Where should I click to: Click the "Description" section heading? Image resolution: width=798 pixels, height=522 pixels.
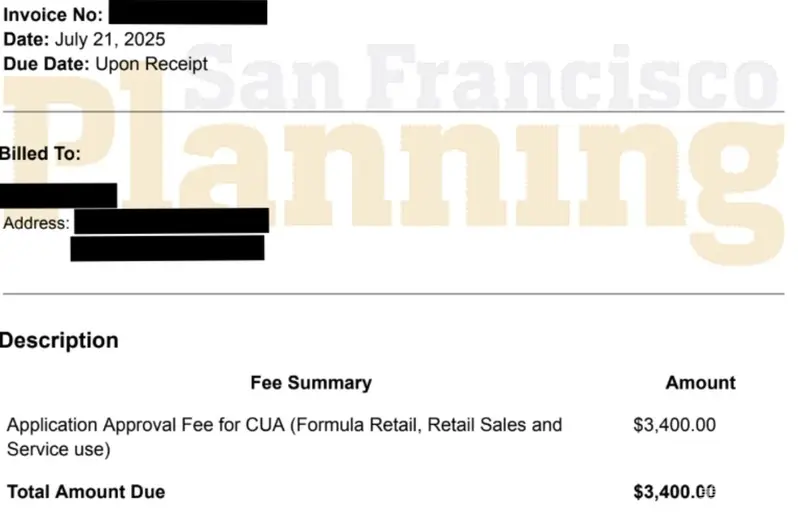click(59, 340)
